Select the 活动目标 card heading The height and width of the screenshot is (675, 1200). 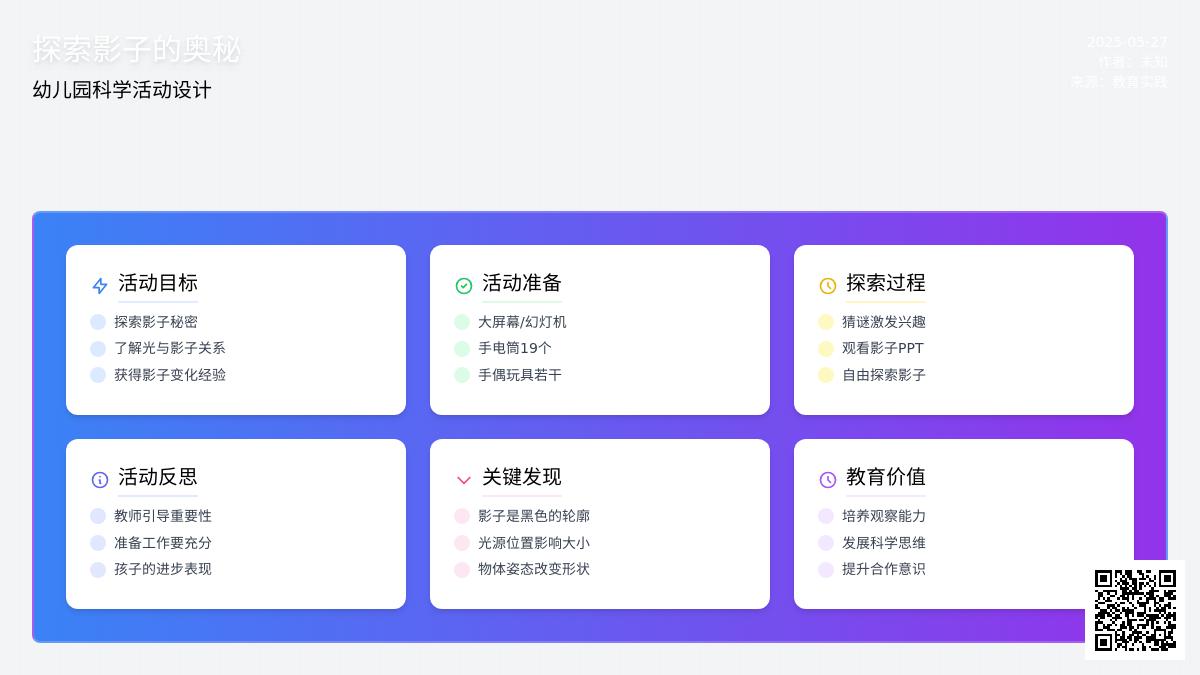point(158,283)
